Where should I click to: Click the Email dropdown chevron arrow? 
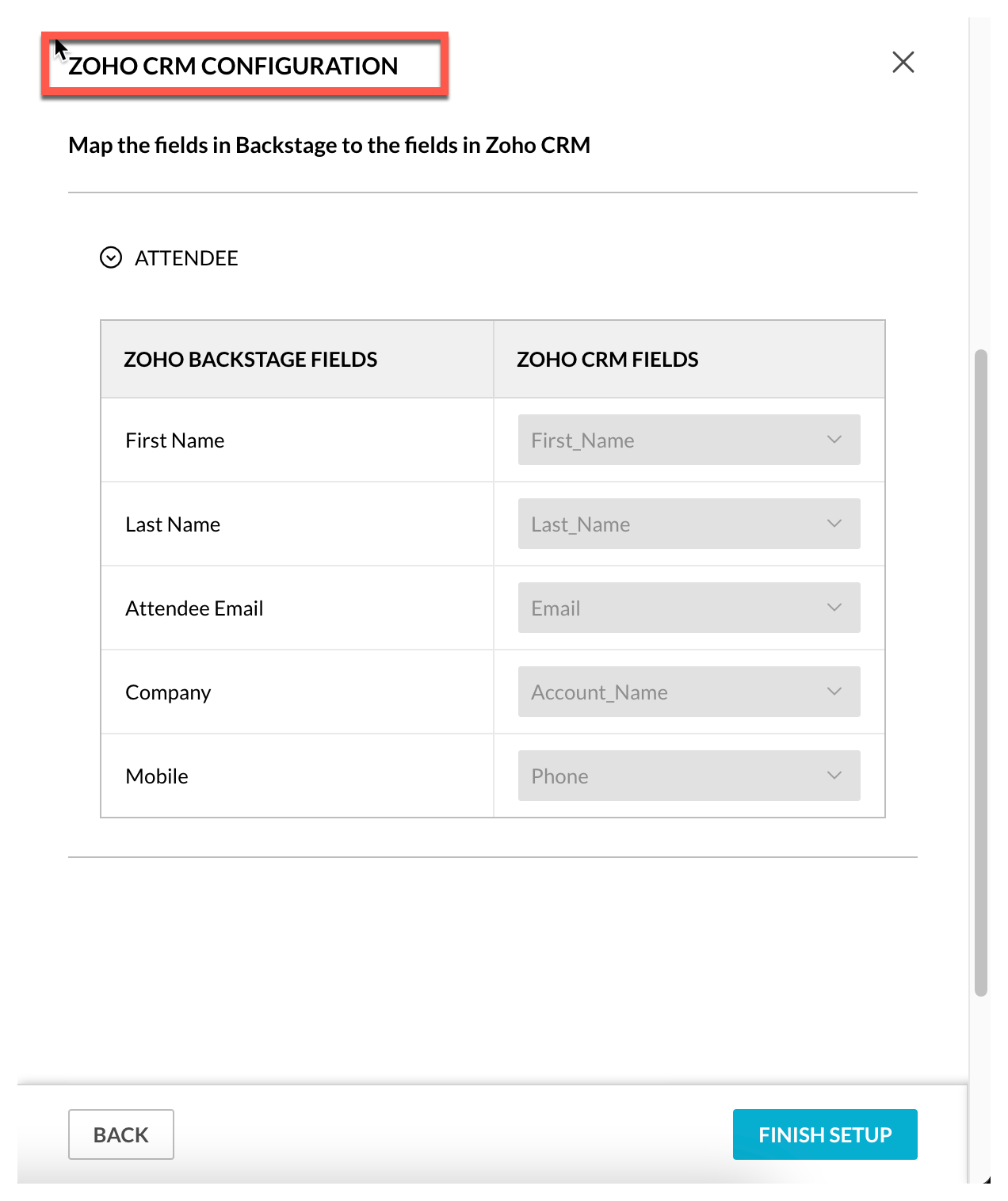point(834,608)
